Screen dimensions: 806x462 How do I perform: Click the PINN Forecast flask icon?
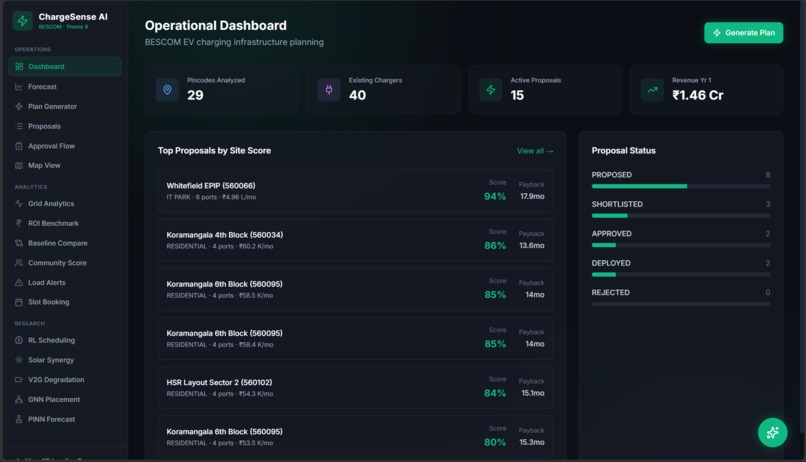(19, 419)
